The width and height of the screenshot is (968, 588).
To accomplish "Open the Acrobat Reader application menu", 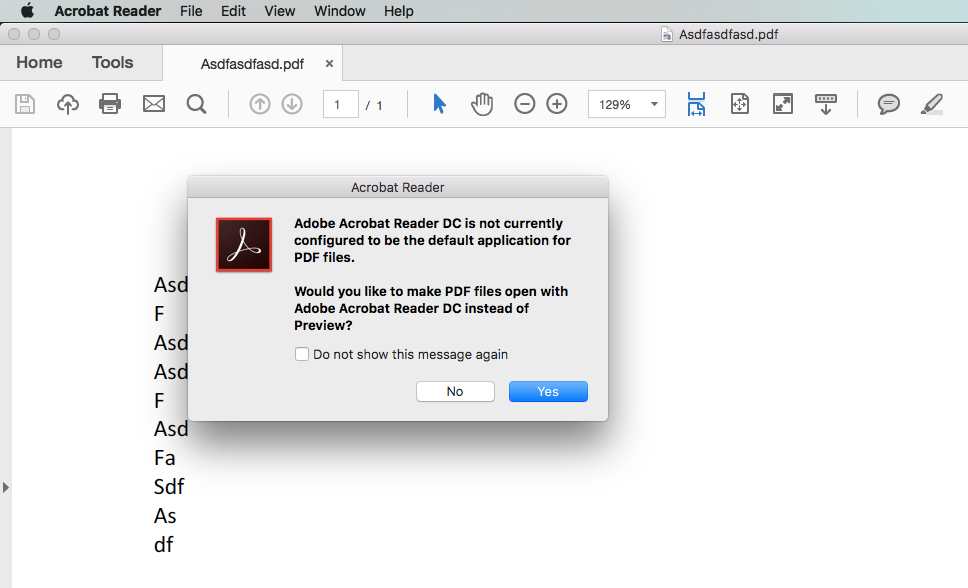I will [107, 11].
